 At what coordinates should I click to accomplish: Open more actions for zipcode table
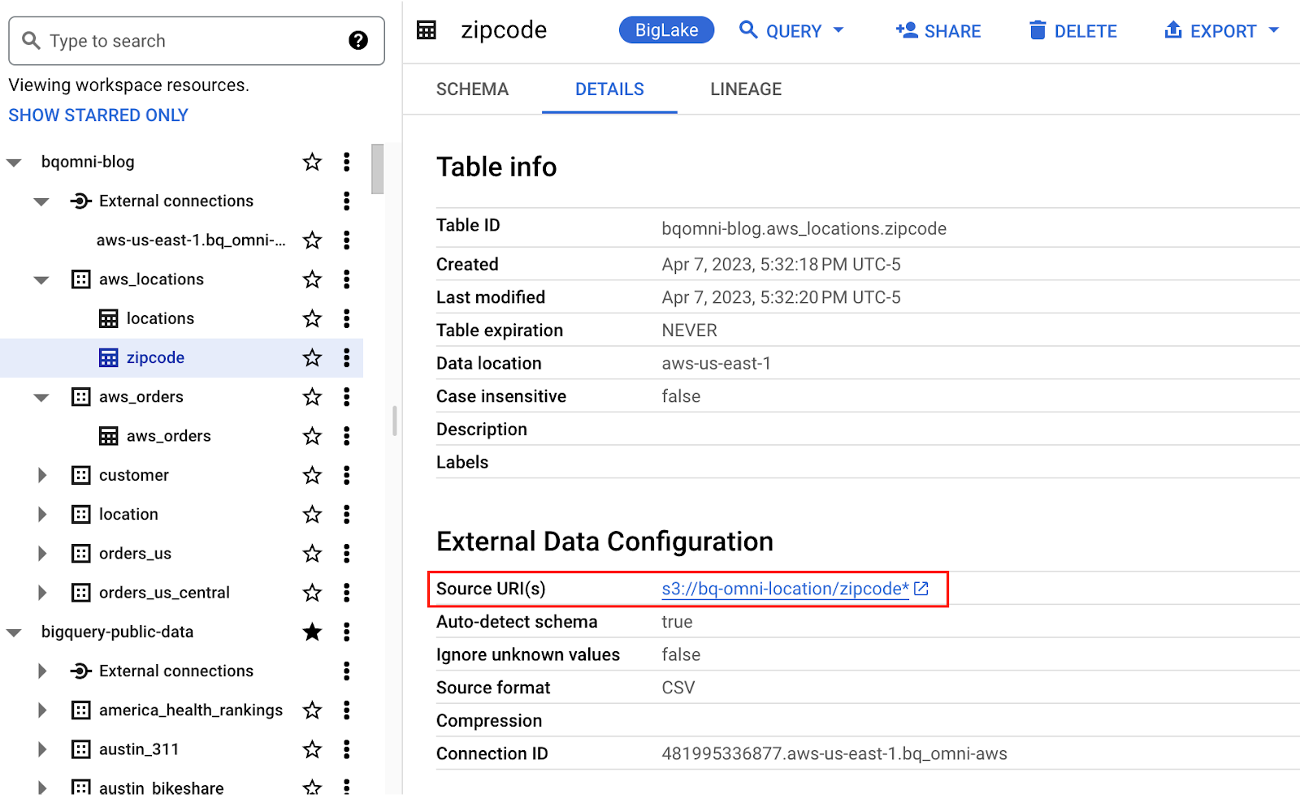coord(346,357)
